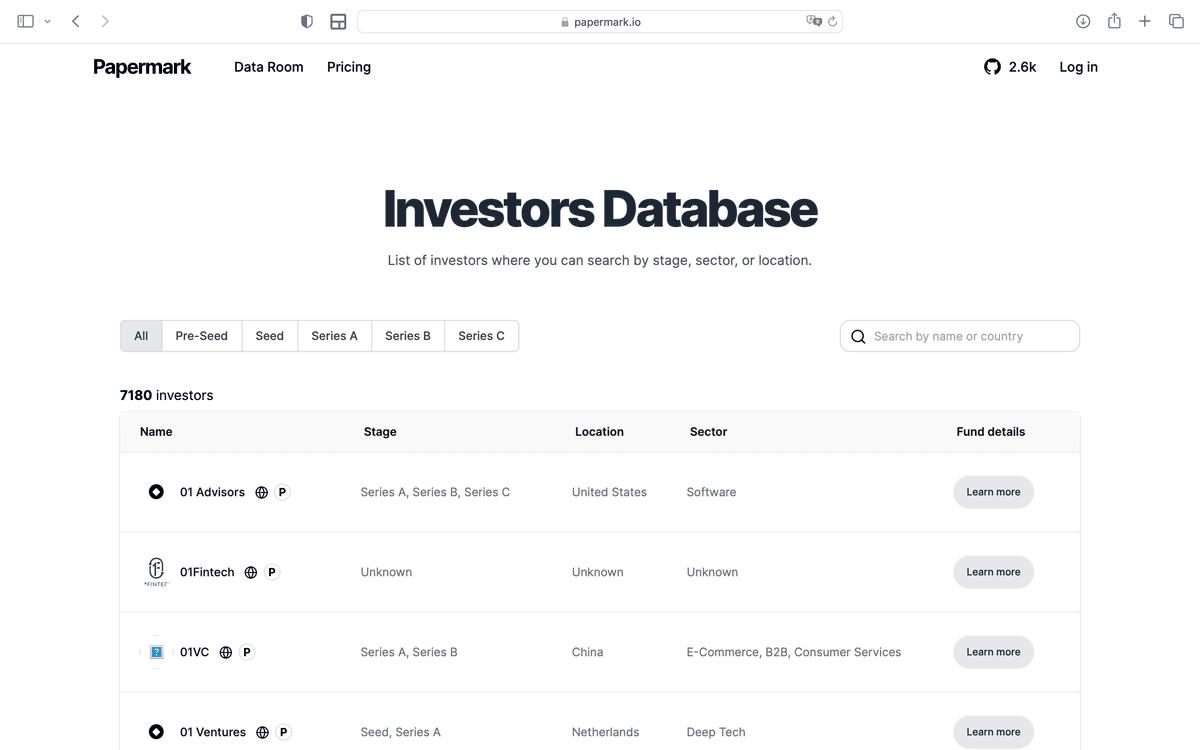Show the tab overview icon
This screenshot has height=750, width=1200.
1176,20
